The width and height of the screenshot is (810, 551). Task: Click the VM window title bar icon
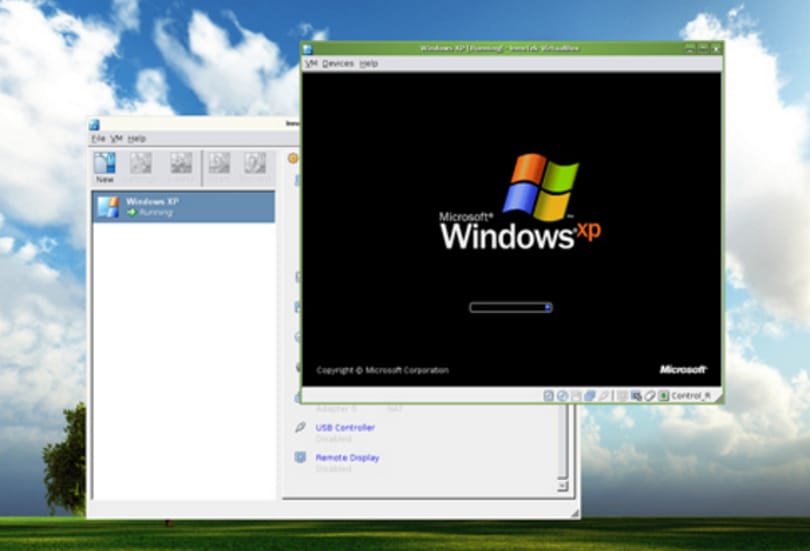click(x=308, y=49)
